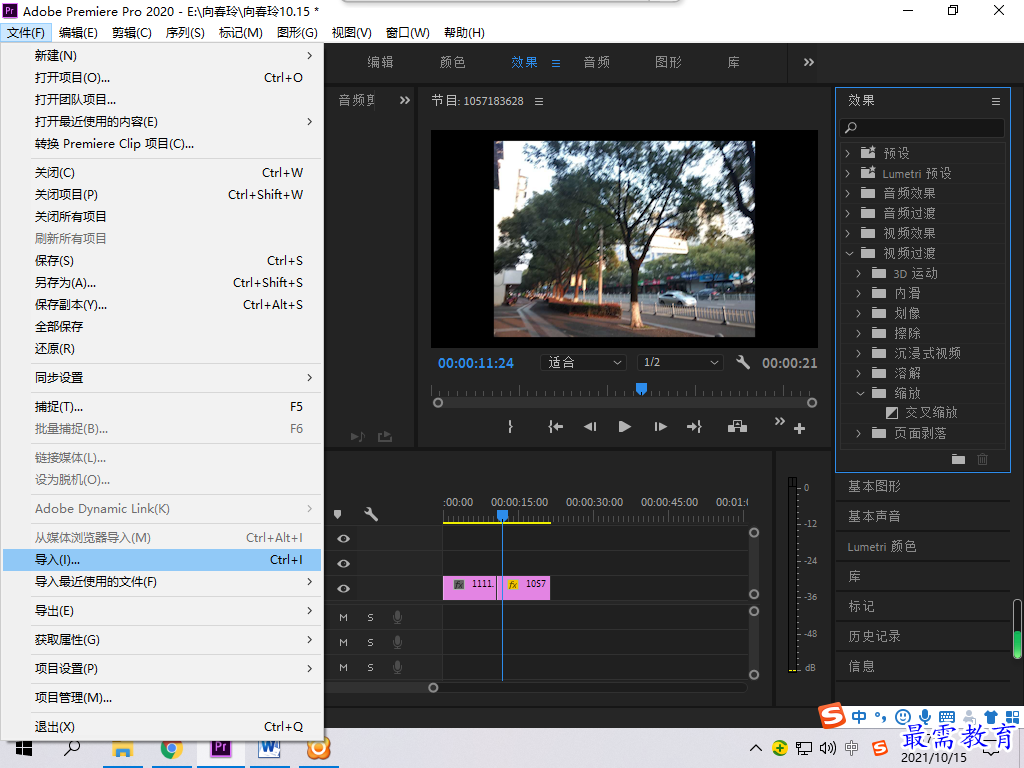The image size is (1024, 768).
Task: Click Premiere Pro icon in taskbar
Action: point(221,748)
